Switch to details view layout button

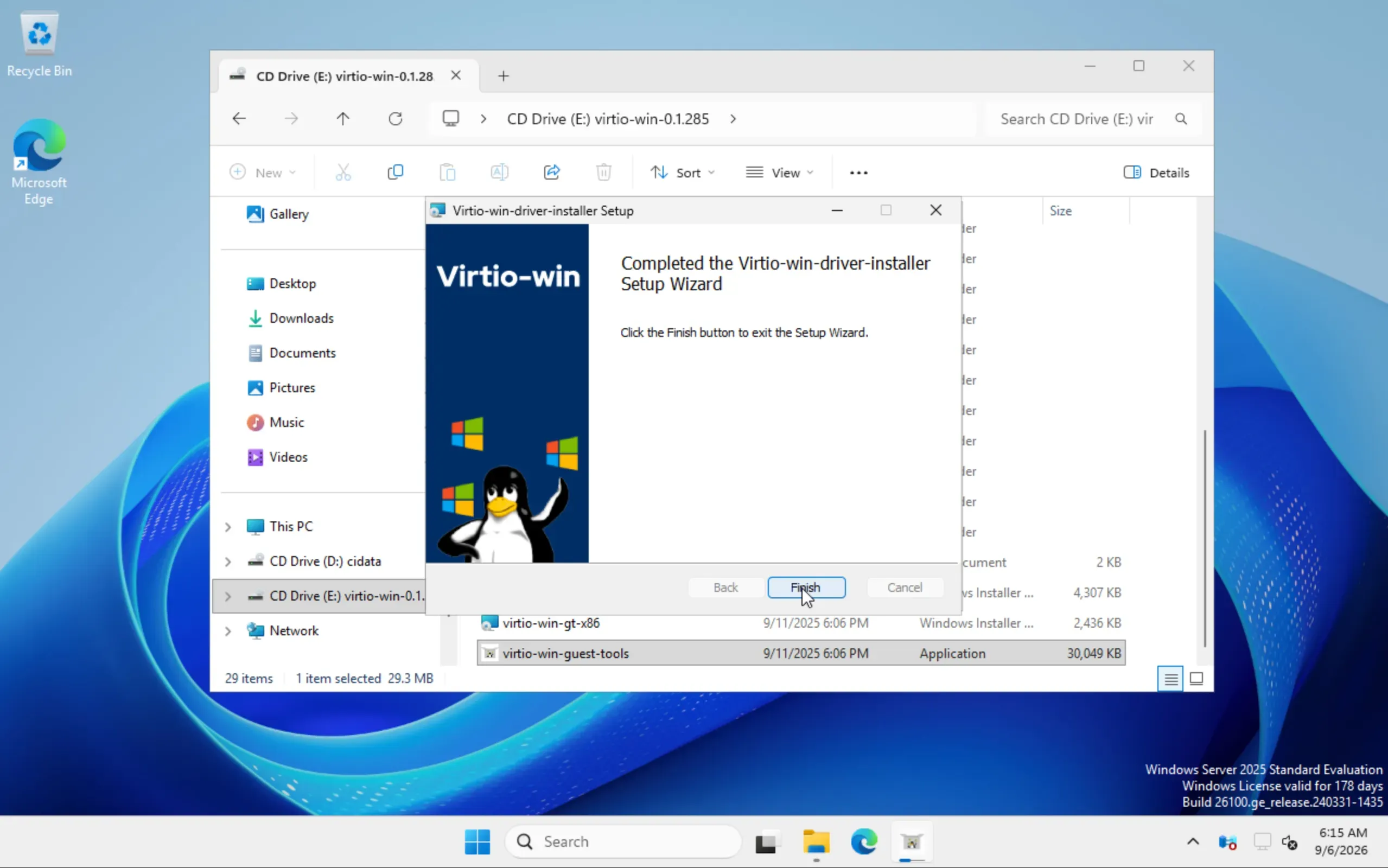click(1170, 679)
